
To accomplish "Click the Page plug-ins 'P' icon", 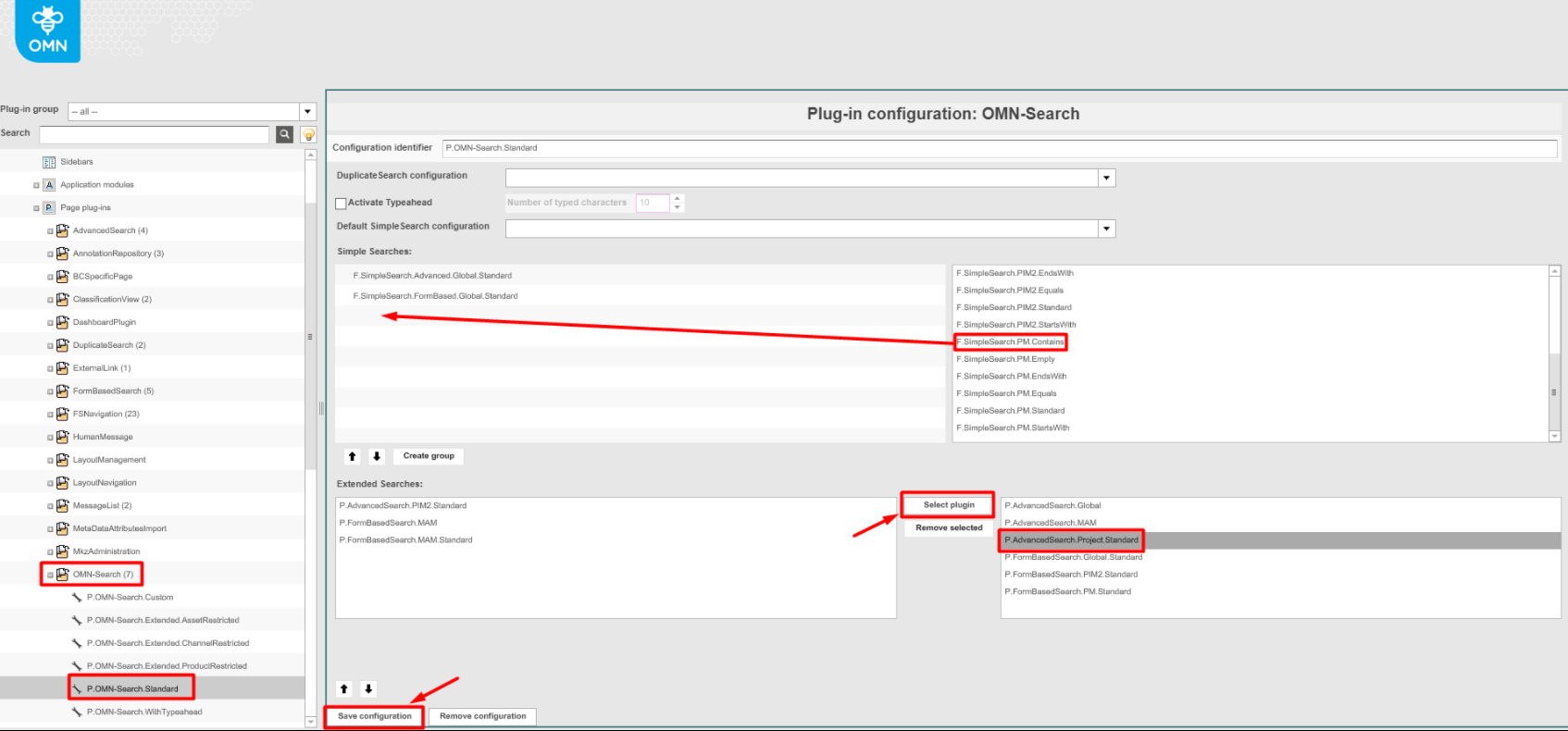I will coord(49,208).
